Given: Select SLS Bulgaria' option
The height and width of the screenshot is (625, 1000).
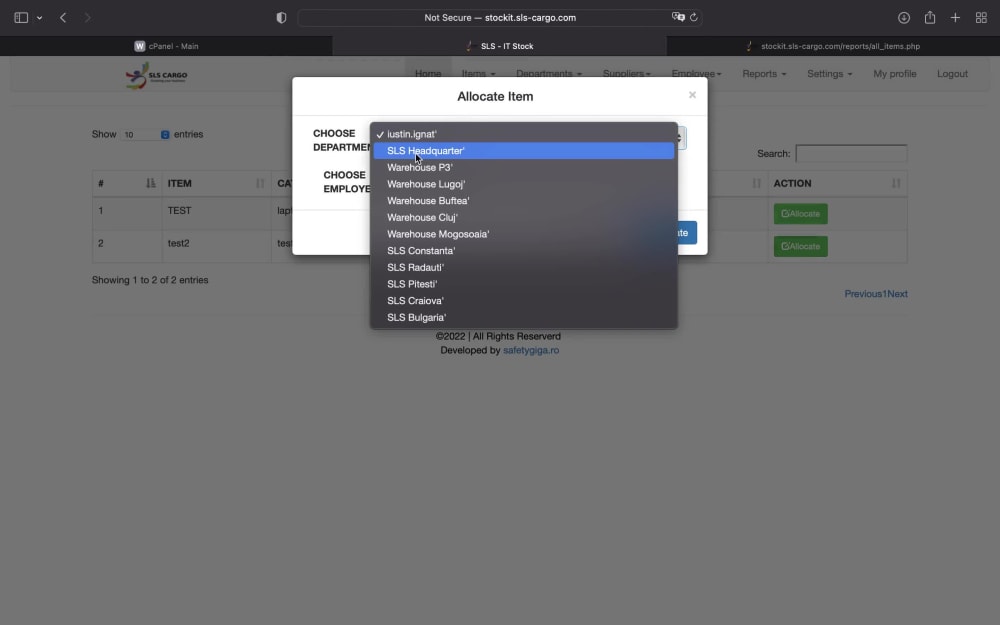Looking at the screenshot, I should (x=524, y=317).
